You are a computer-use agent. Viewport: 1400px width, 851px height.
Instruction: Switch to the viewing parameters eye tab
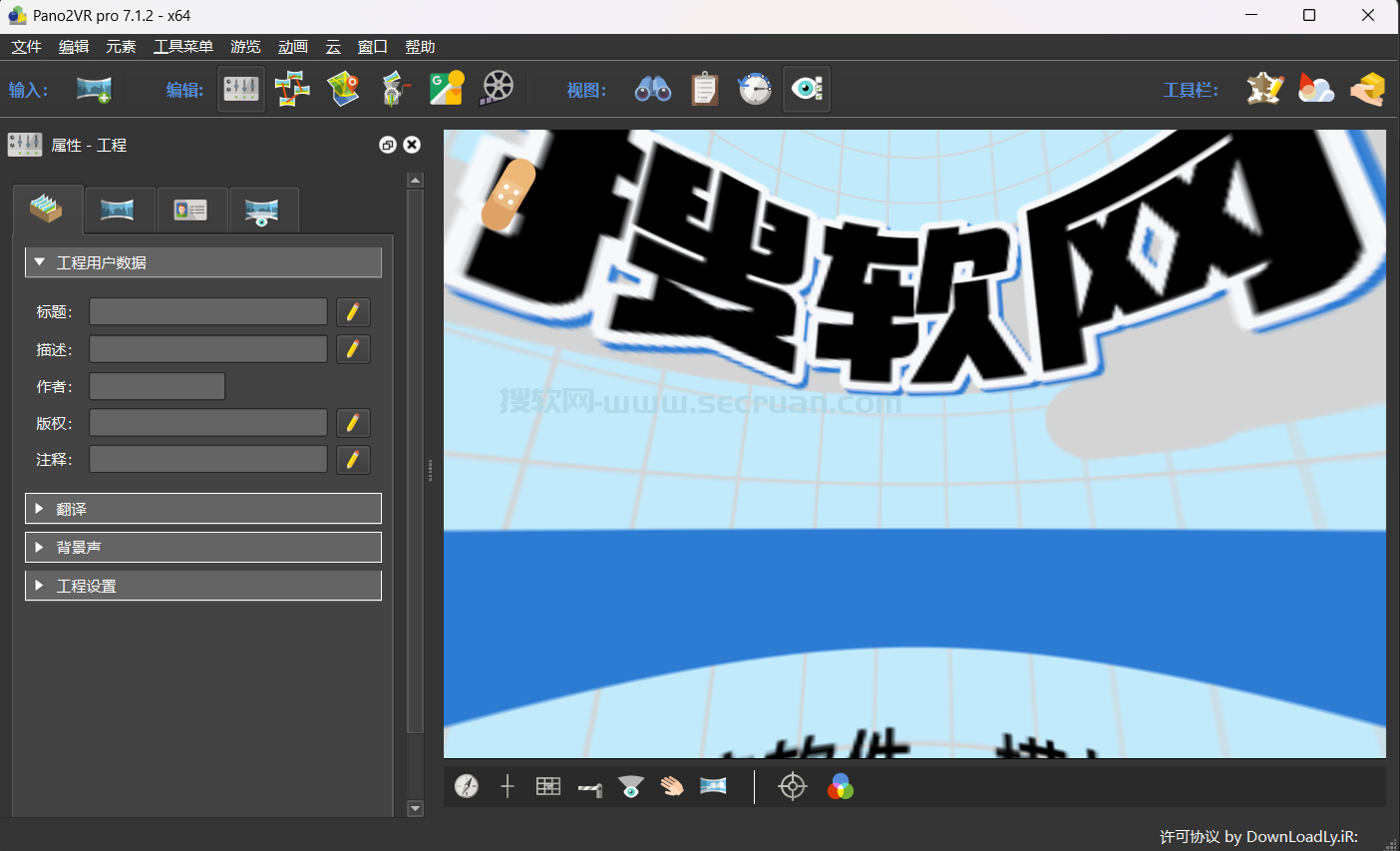pyautogui.click(x=262, y=210)
